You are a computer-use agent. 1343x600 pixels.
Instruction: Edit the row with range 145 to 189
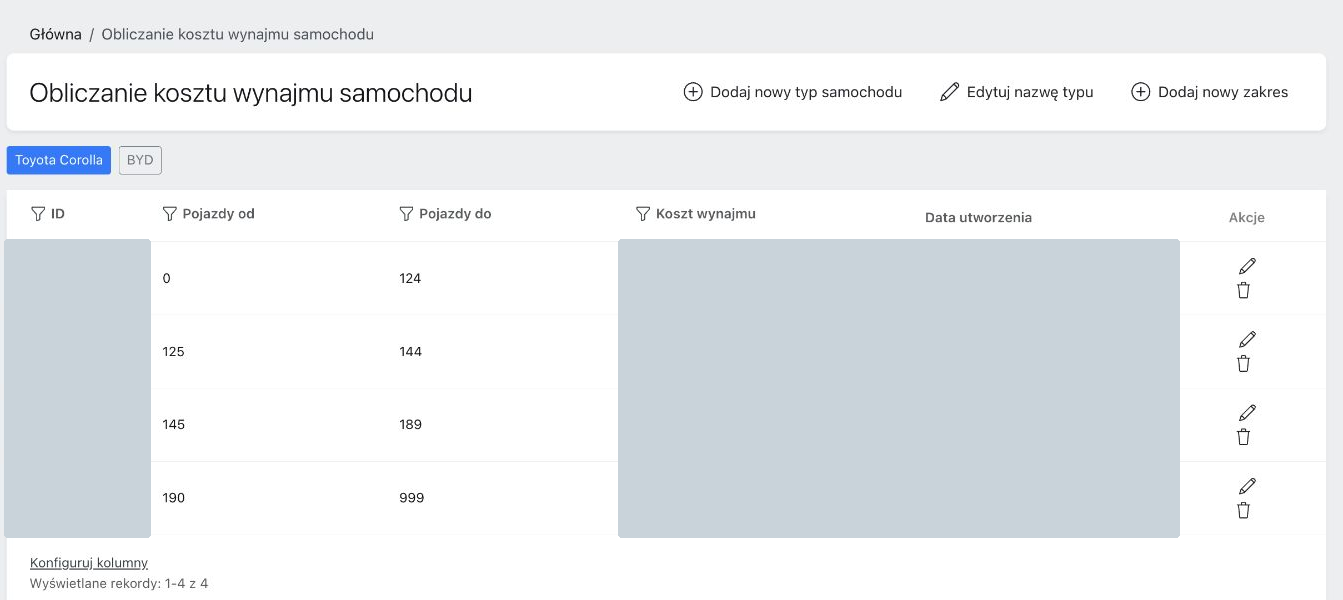tap(1247, 412)
